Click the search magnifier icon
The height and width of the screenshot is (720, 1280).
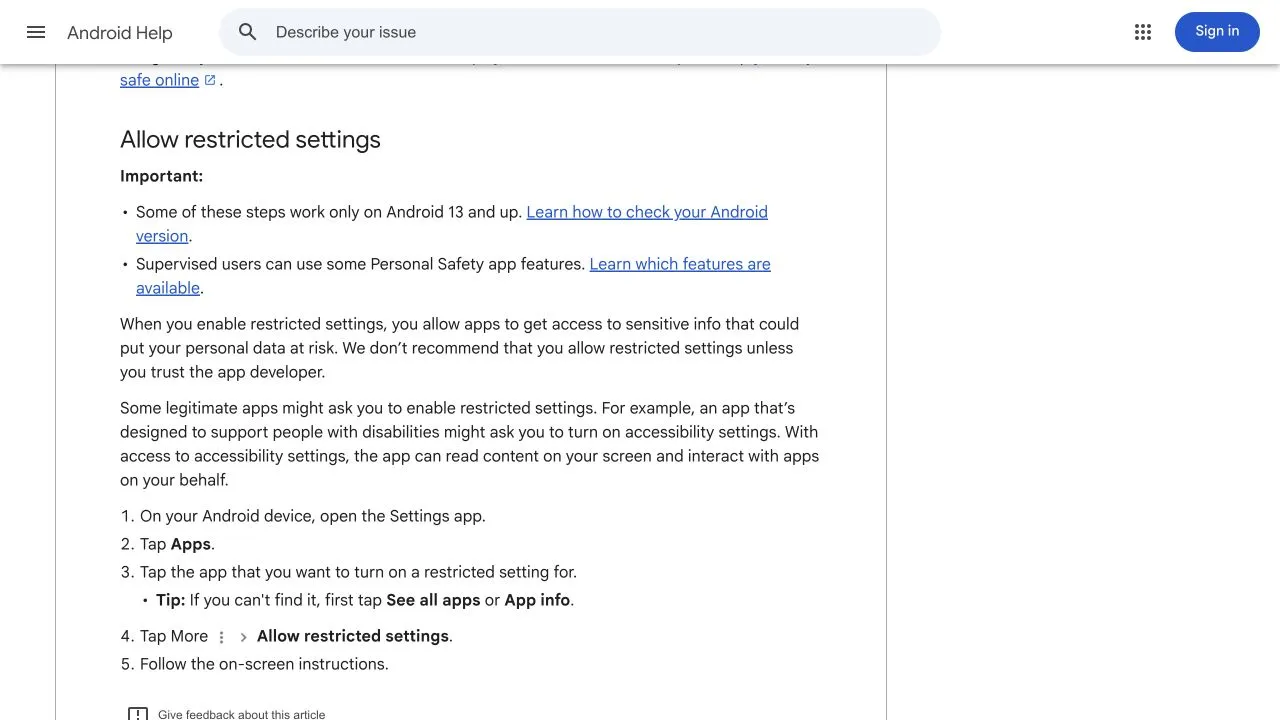[248, 32]
